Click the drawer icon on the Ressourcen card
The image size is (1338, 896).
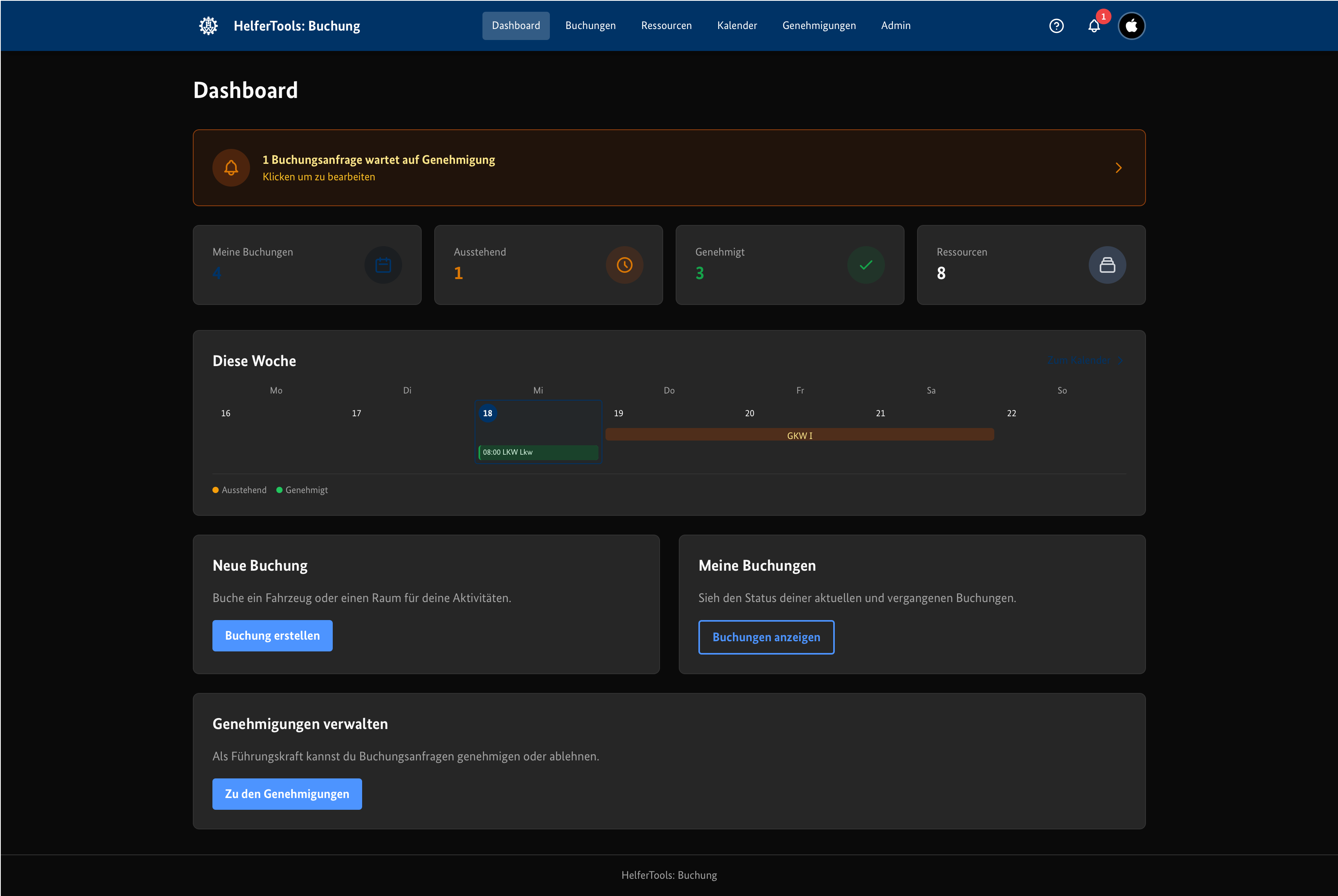tap(1107, 265)
